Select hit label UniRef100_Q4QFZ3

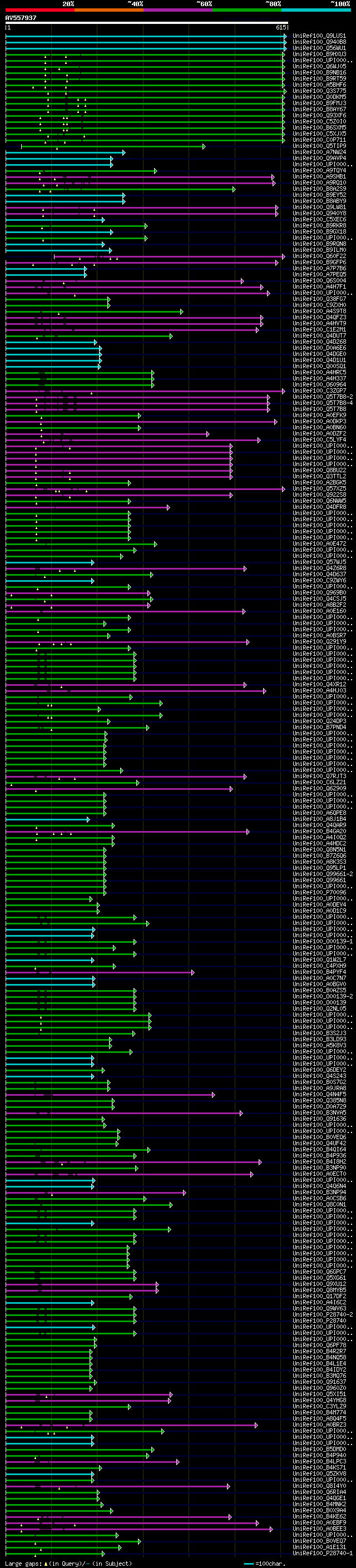pos(319,317)
